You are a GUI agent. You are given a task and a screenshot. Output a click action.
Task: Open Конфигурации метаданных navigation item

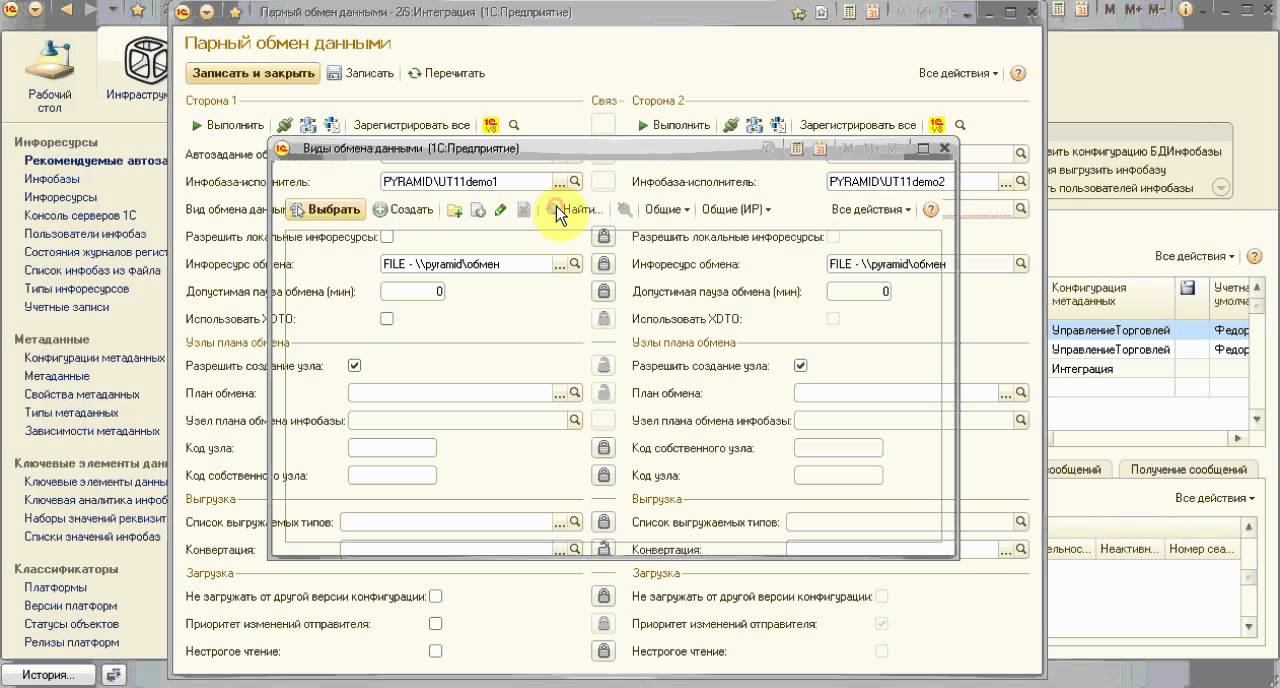coord(95,357)
